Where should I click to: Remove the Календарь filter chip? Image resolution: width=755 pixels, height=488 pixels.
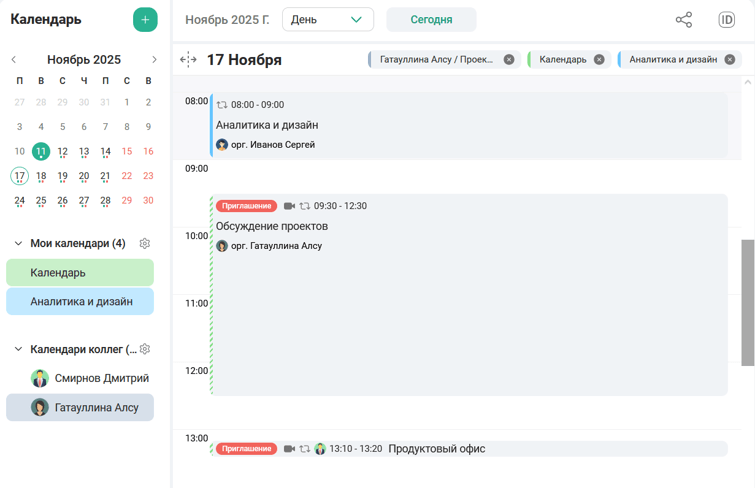[x=599, y=60]
